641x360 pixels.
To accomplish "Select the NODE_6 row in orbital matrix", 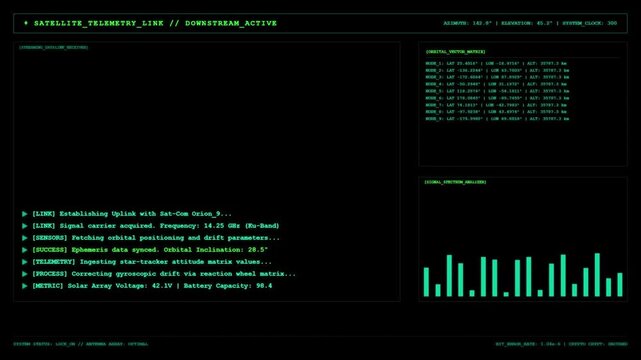I will tap(497, 98).
